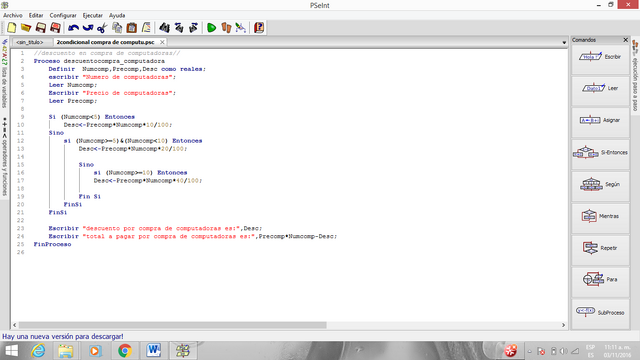
Task: Insert an Escribir command
Action: pos(600,57)
